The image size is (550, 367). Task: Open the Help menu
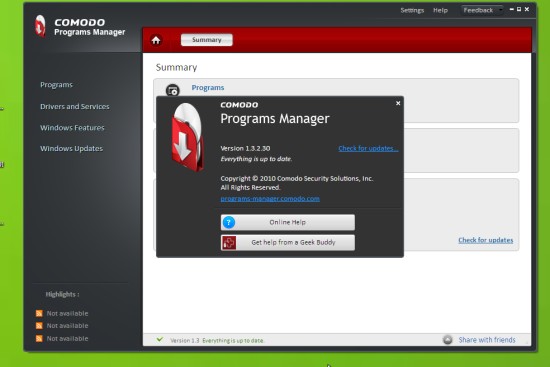440,10
